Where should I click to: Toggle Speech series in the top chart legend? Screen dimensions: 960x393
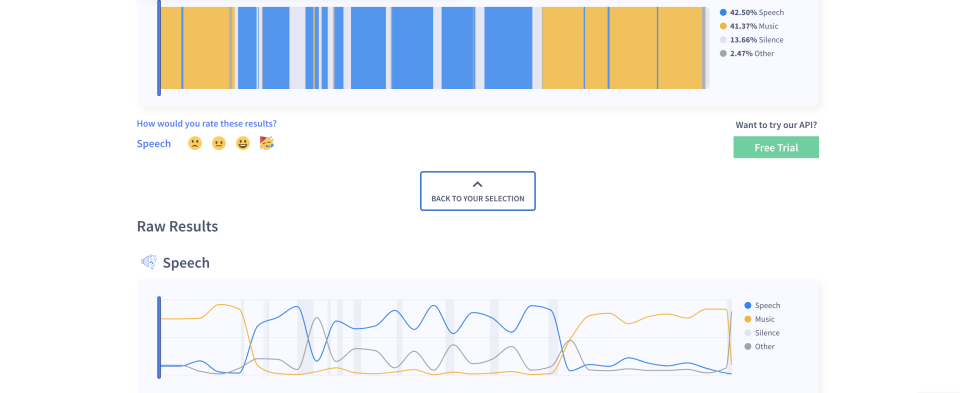pos(752,12)
